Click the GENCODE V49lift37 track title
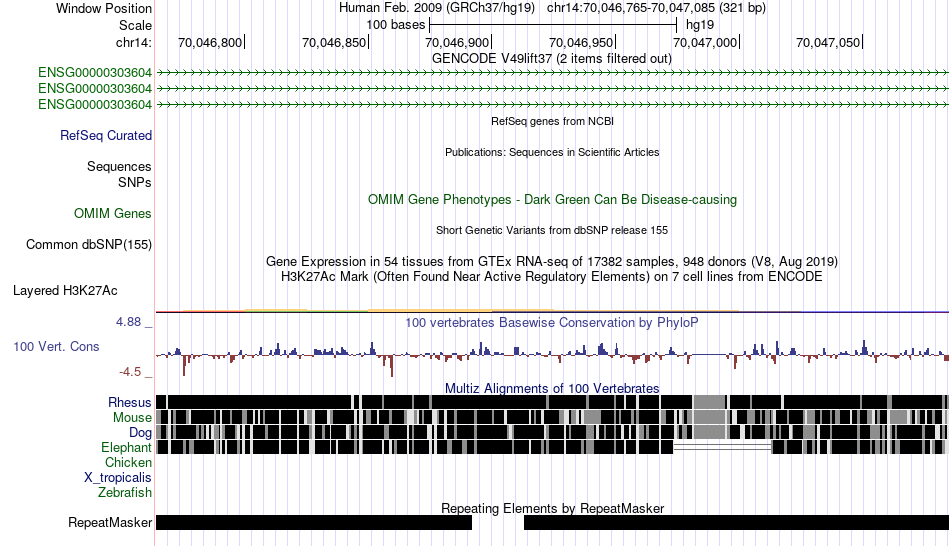This screenshot has height=546, width=950. [551, 59]
